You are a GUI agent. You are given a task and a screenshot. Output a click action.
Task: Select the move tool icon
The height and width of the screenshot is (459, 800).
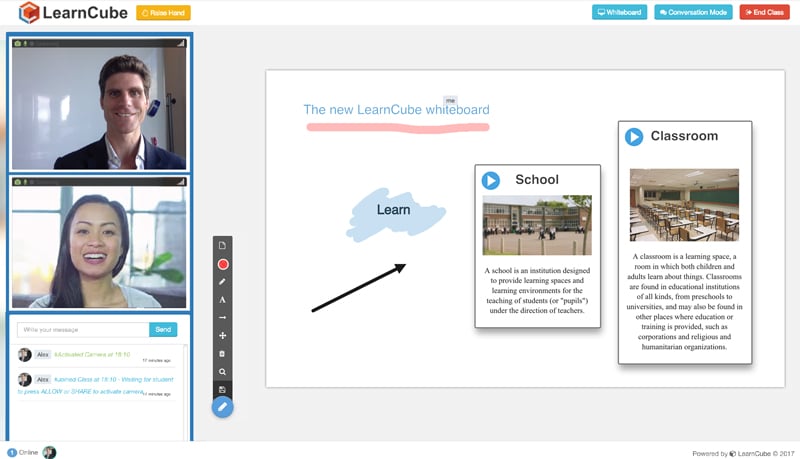pos(222,336)
